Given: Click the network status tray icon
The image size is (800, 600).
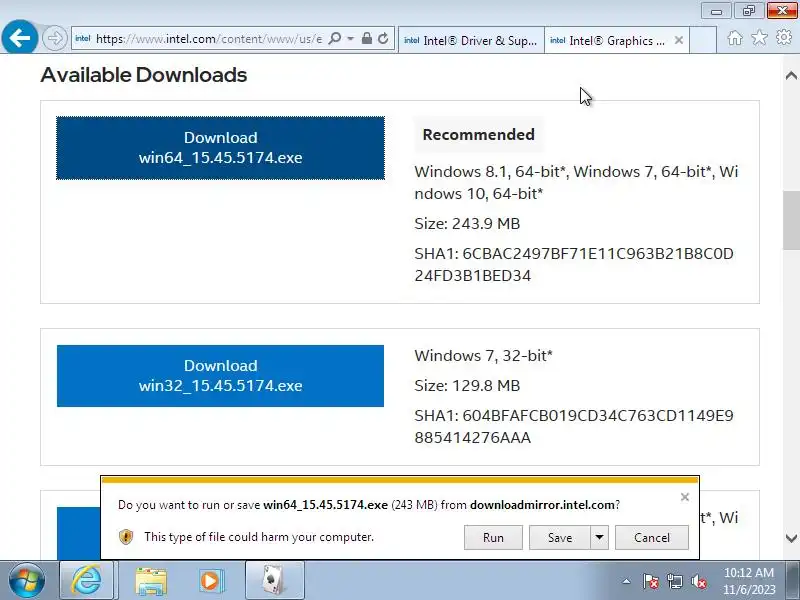Looking at the screenshot, I should pyautogui.click(x=675, y=581).
